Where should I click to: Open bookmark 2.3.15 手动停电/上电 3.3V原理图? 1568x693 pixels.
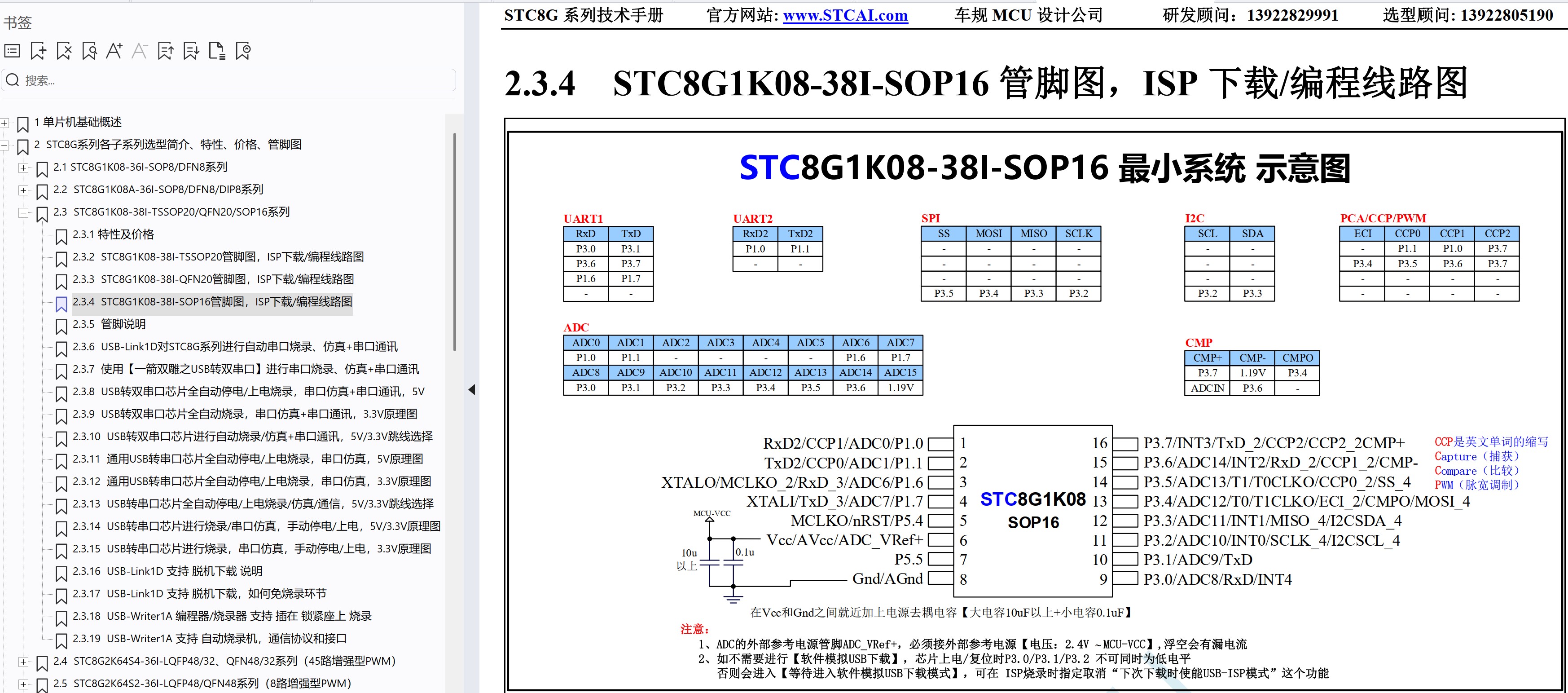[252, 549]
